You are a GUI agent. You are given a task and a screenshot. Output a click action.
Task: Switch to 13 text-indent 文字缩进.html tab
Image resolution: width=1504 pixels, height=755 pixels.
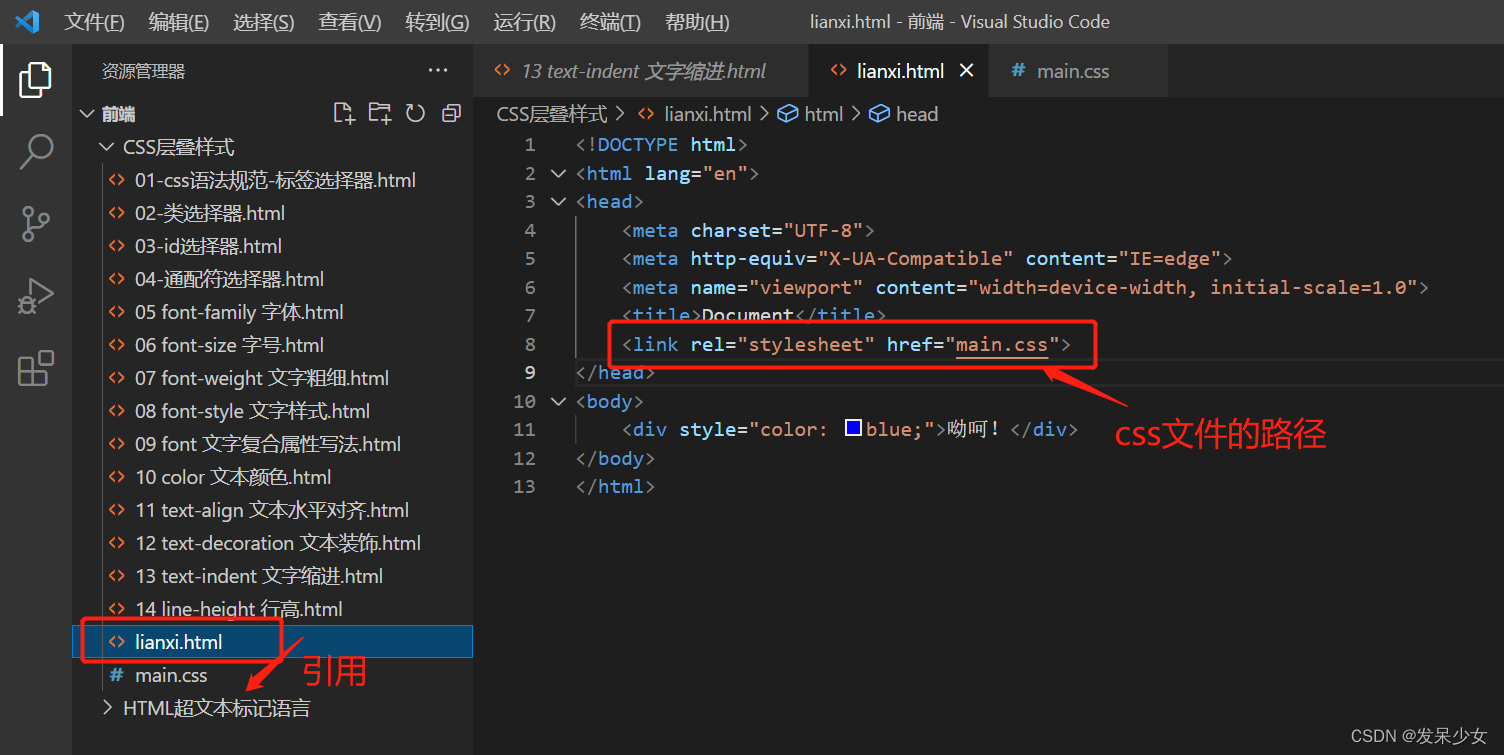tap(641, 71)
